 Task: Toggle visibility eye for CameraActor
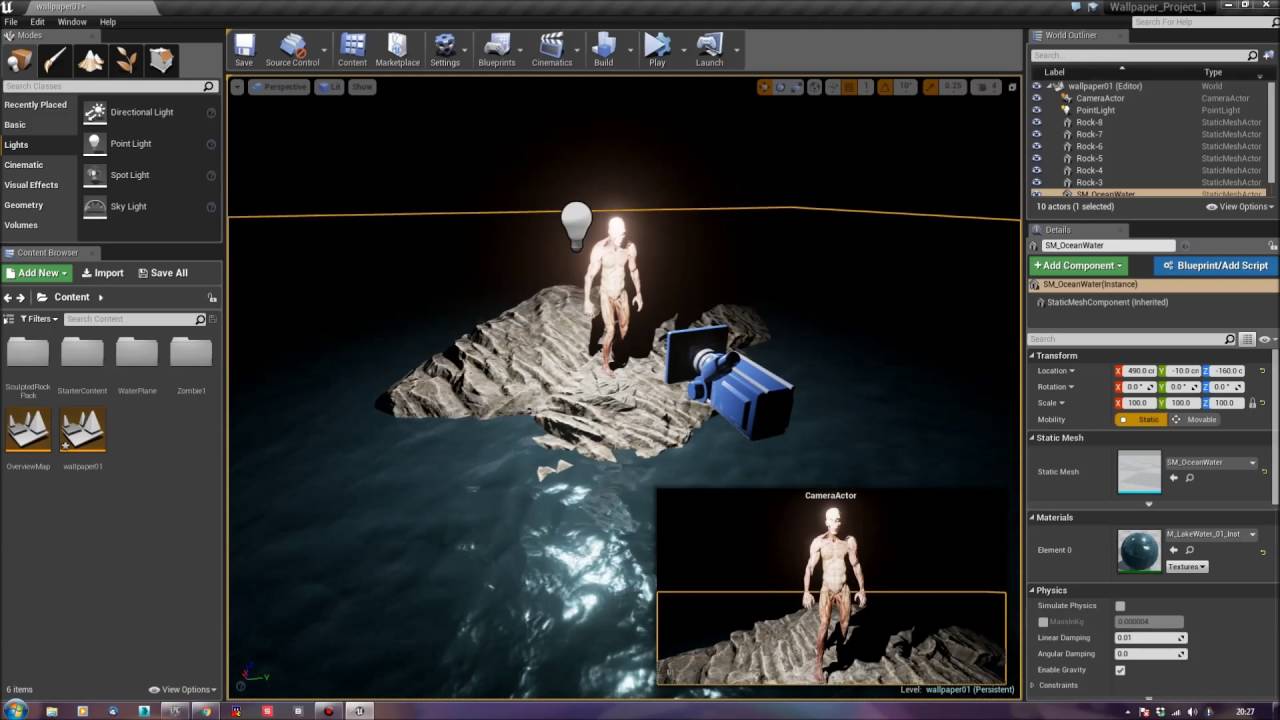[1036, 98]
